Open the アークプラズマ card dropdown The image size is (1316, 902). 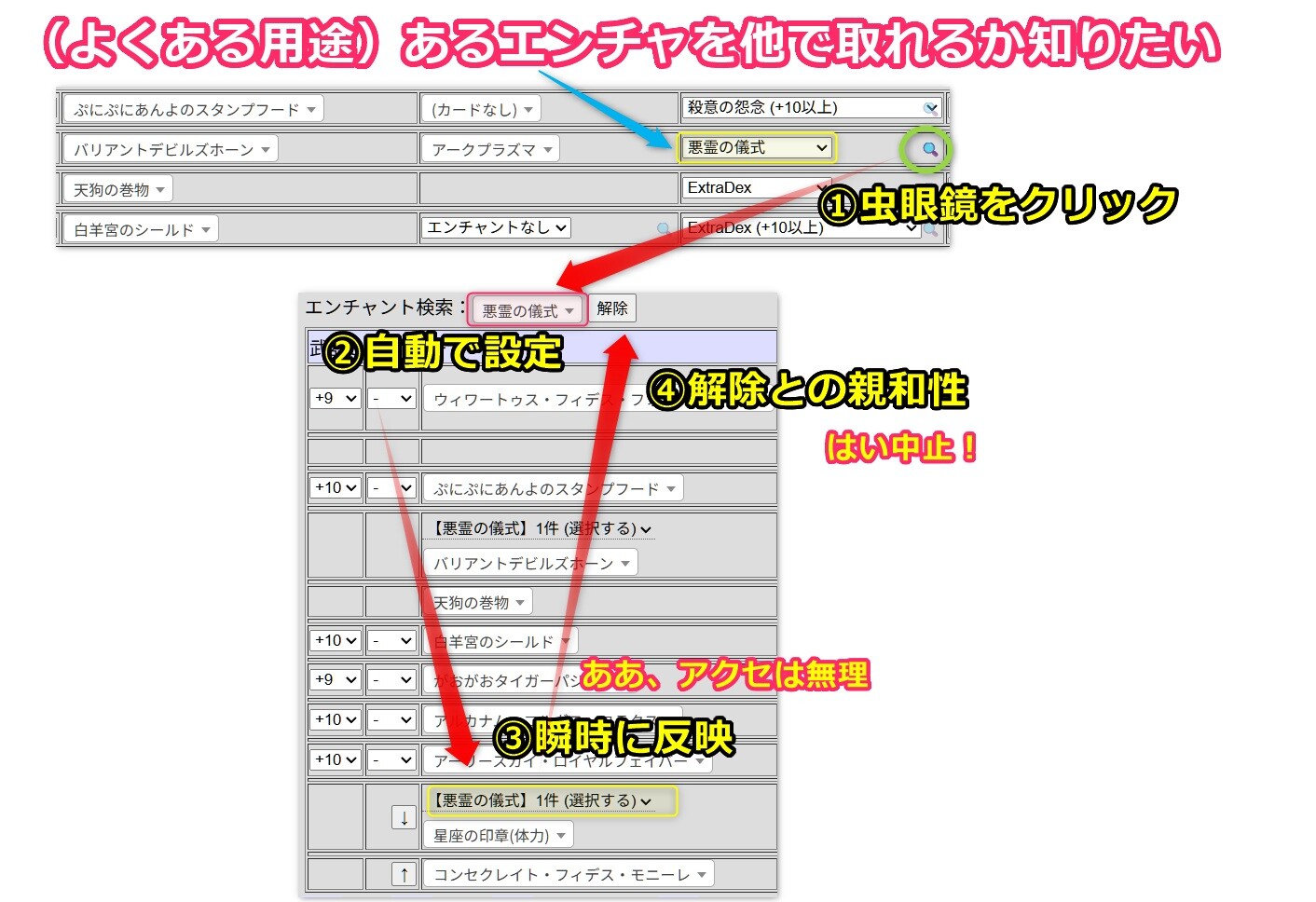click(x=490, y=149)
